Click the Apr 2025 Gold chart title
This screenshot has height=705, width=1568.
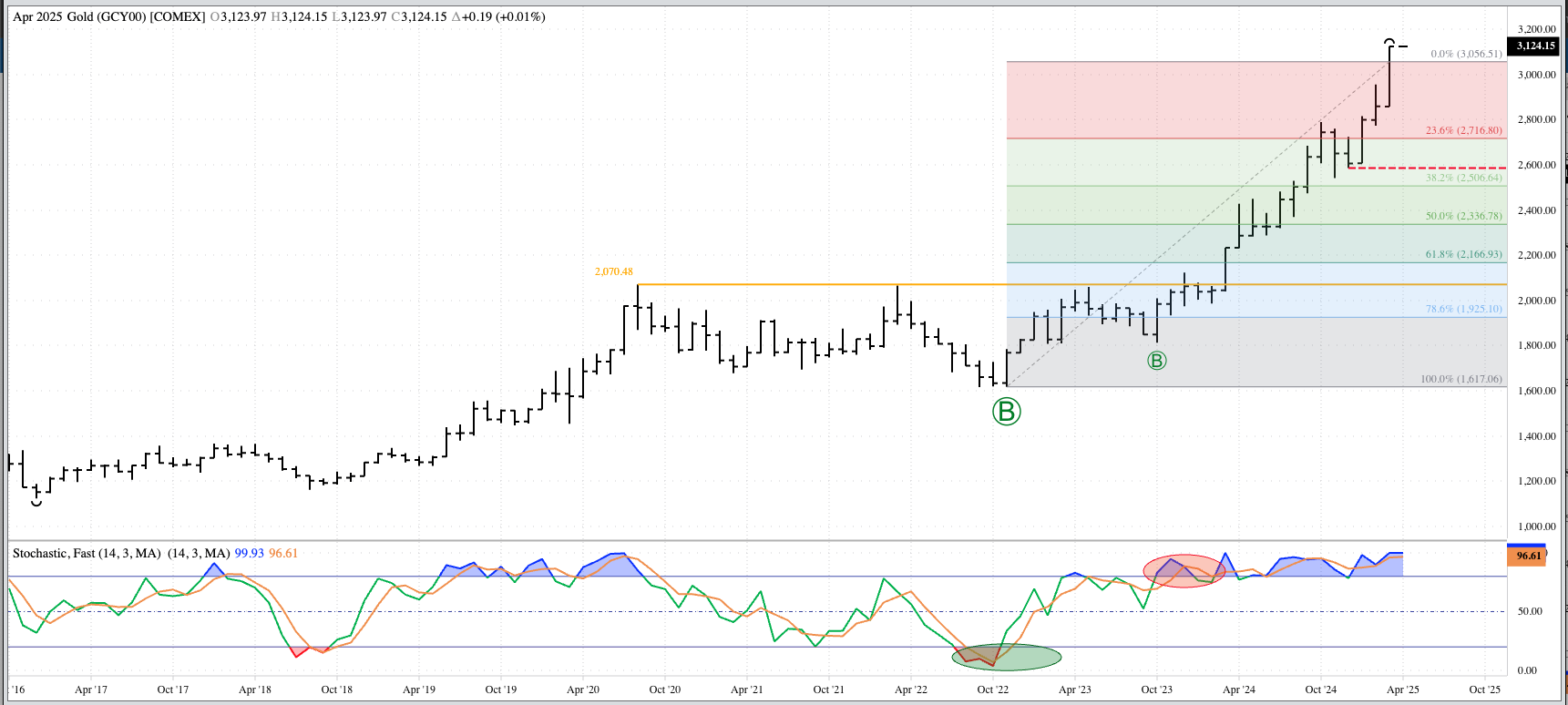[108, 16]
